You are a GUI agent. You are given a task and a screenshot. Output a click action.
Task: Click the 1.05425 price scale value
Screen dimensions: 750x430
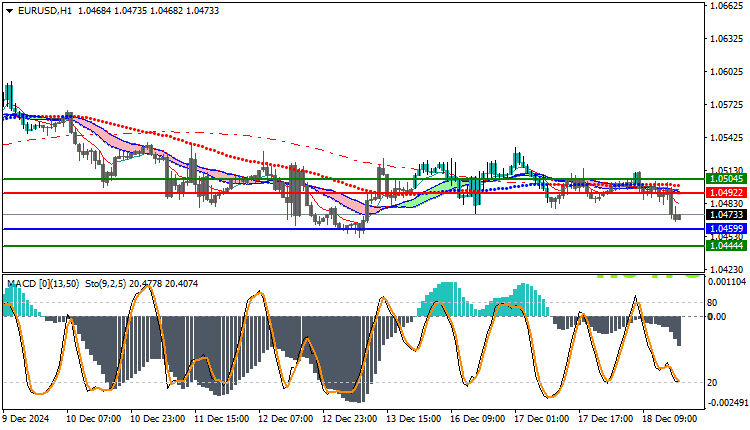click(x=727, y=138)
